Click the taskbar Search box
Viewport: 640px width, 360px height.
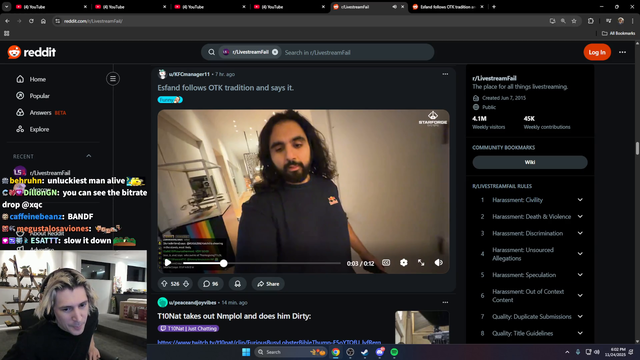pyautogui.click(x=291, y=352)
